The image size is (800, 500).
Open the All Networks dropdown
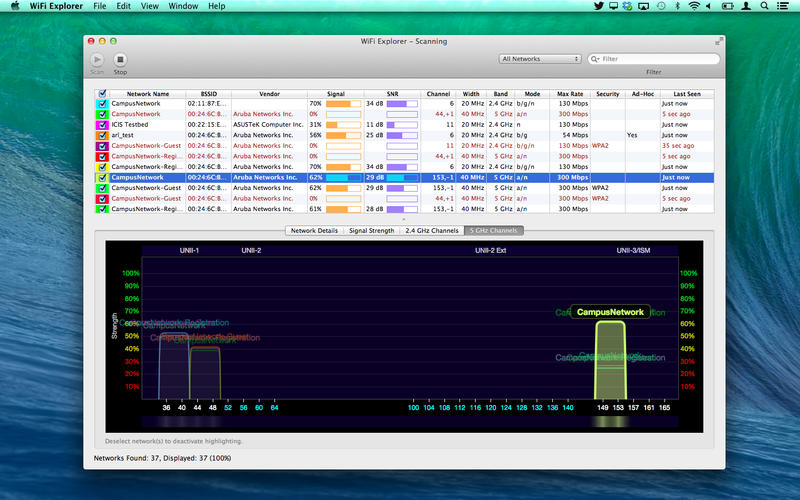540,59
